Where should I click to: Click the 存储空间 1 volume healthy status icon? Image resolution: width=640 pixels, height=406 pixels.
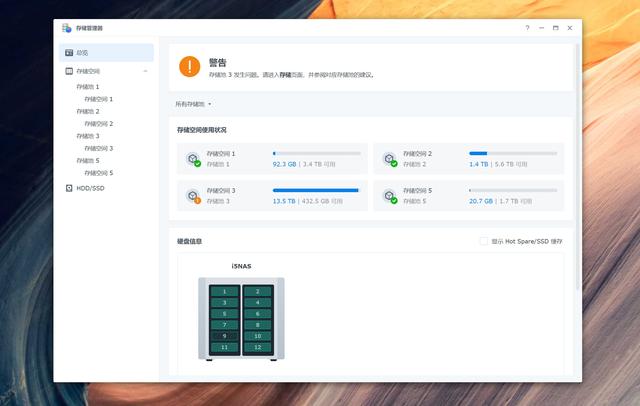[x=193, y=159]
